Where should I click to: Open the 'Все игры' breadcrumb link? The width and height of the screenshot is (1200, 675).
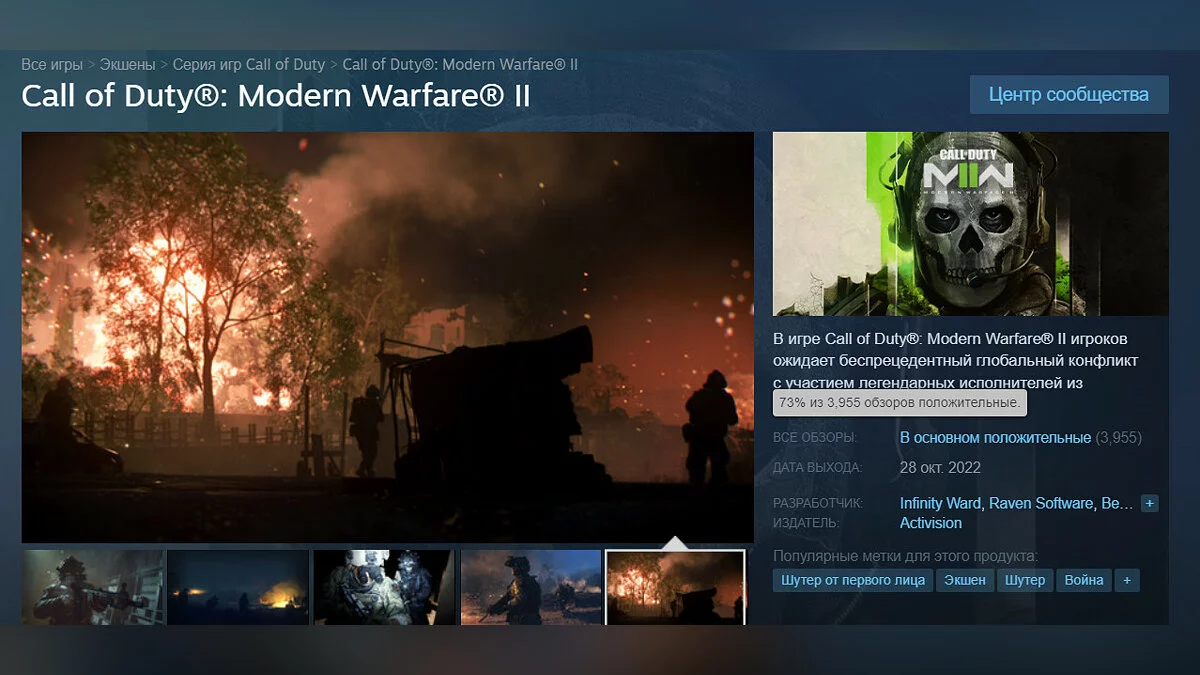(x=52, y=64)
